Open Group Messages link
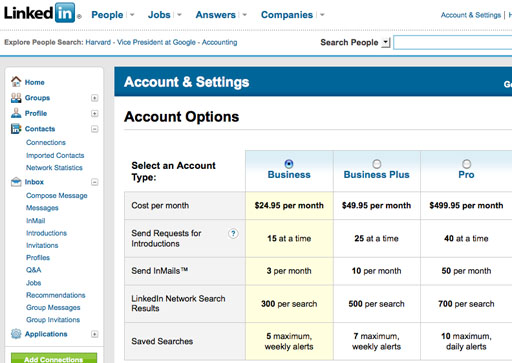The height and width of the screenshot is (363, 512). coord(53,307)
